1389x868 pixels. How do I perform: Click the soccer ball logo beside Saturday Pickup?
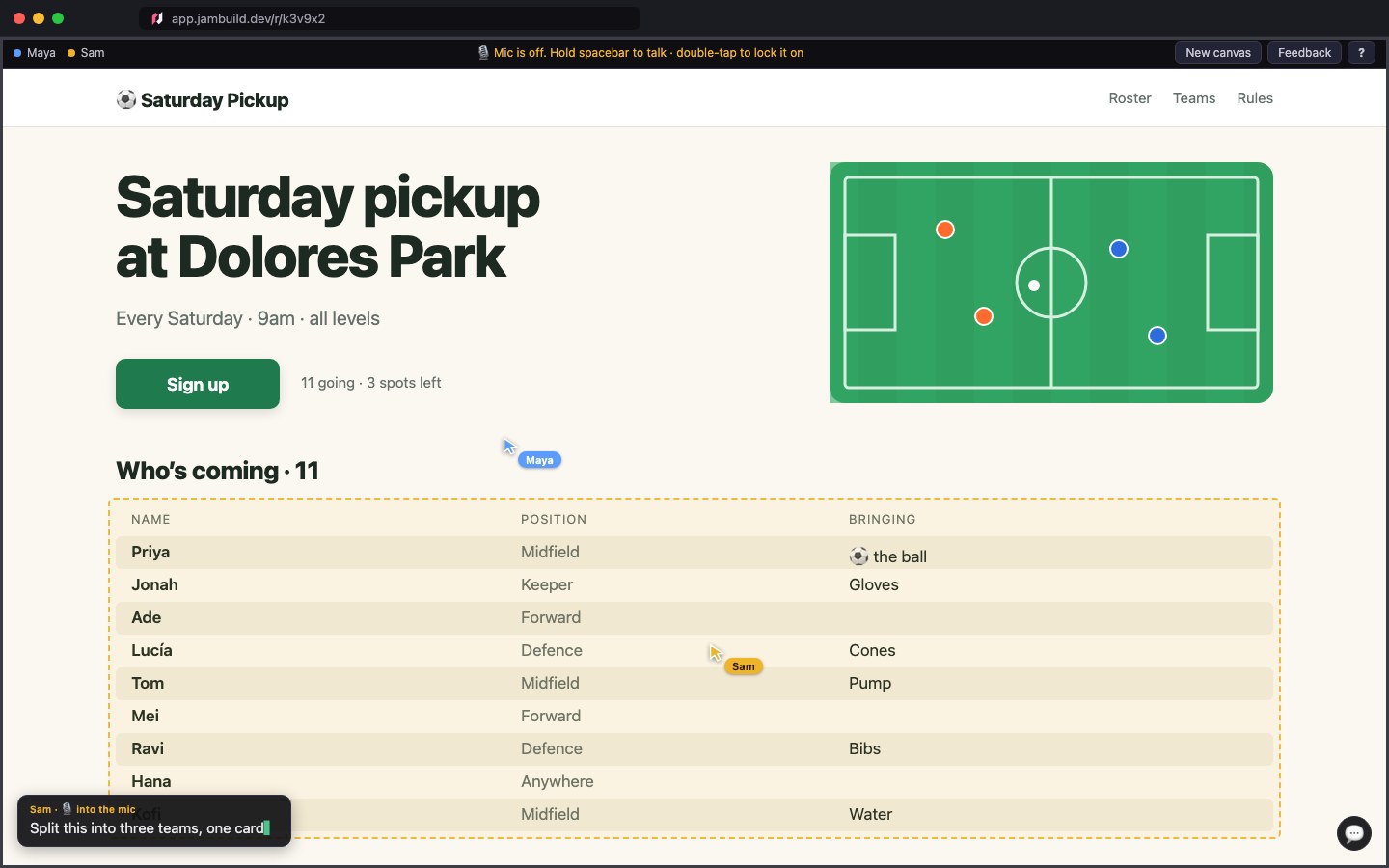[x=126, y=99]
